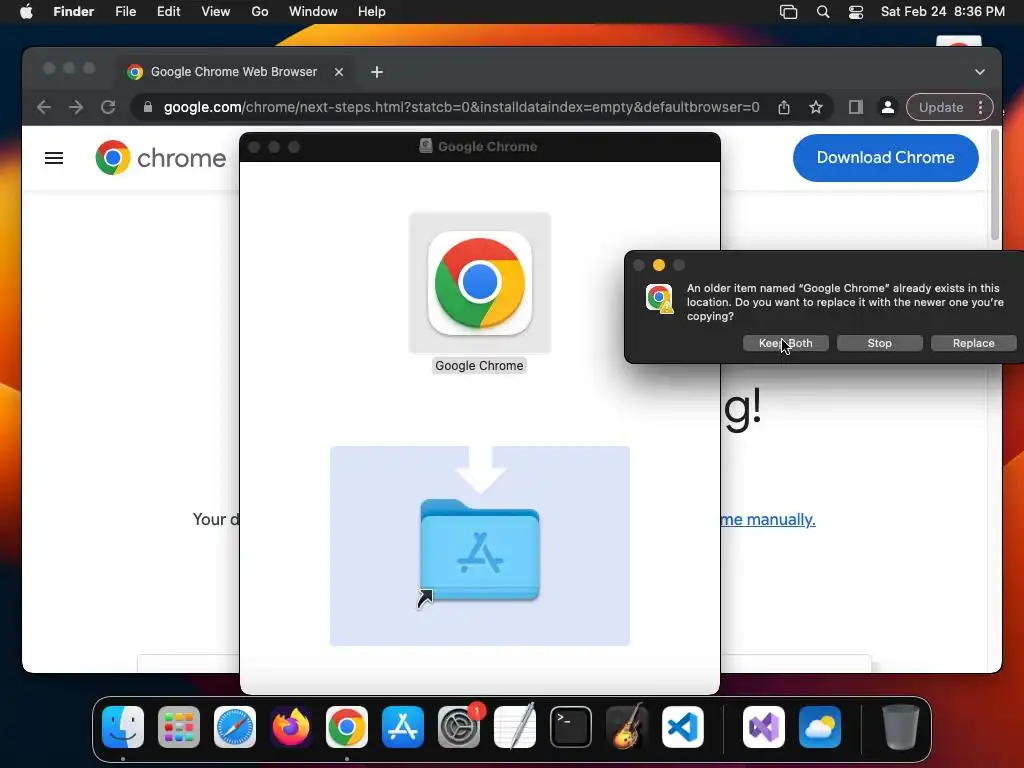Open Finder from the Dock
Viewport: 1024px width, 768px height.
tap(123, 727)
